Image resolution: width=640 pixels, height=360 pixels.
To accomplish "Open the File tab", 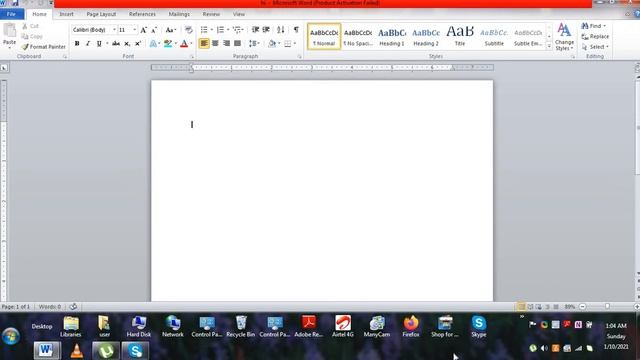I will click(x=11, y=14).
